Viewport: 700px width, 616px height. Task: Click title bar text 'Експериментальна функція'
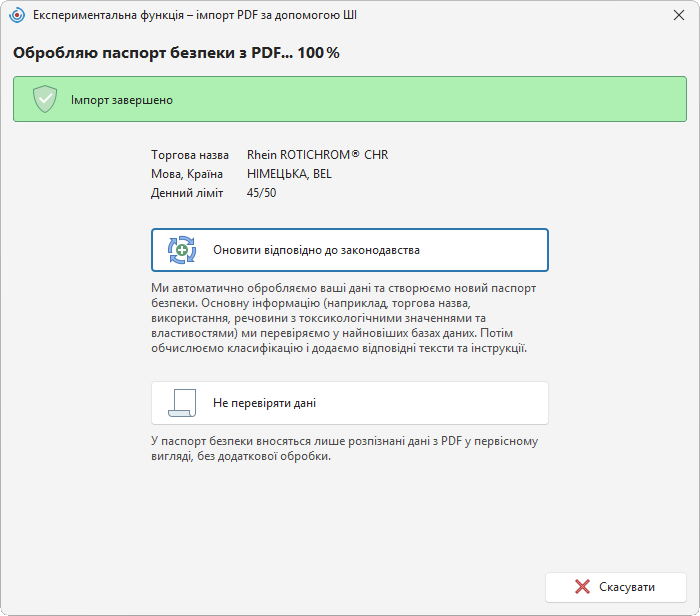108,15
